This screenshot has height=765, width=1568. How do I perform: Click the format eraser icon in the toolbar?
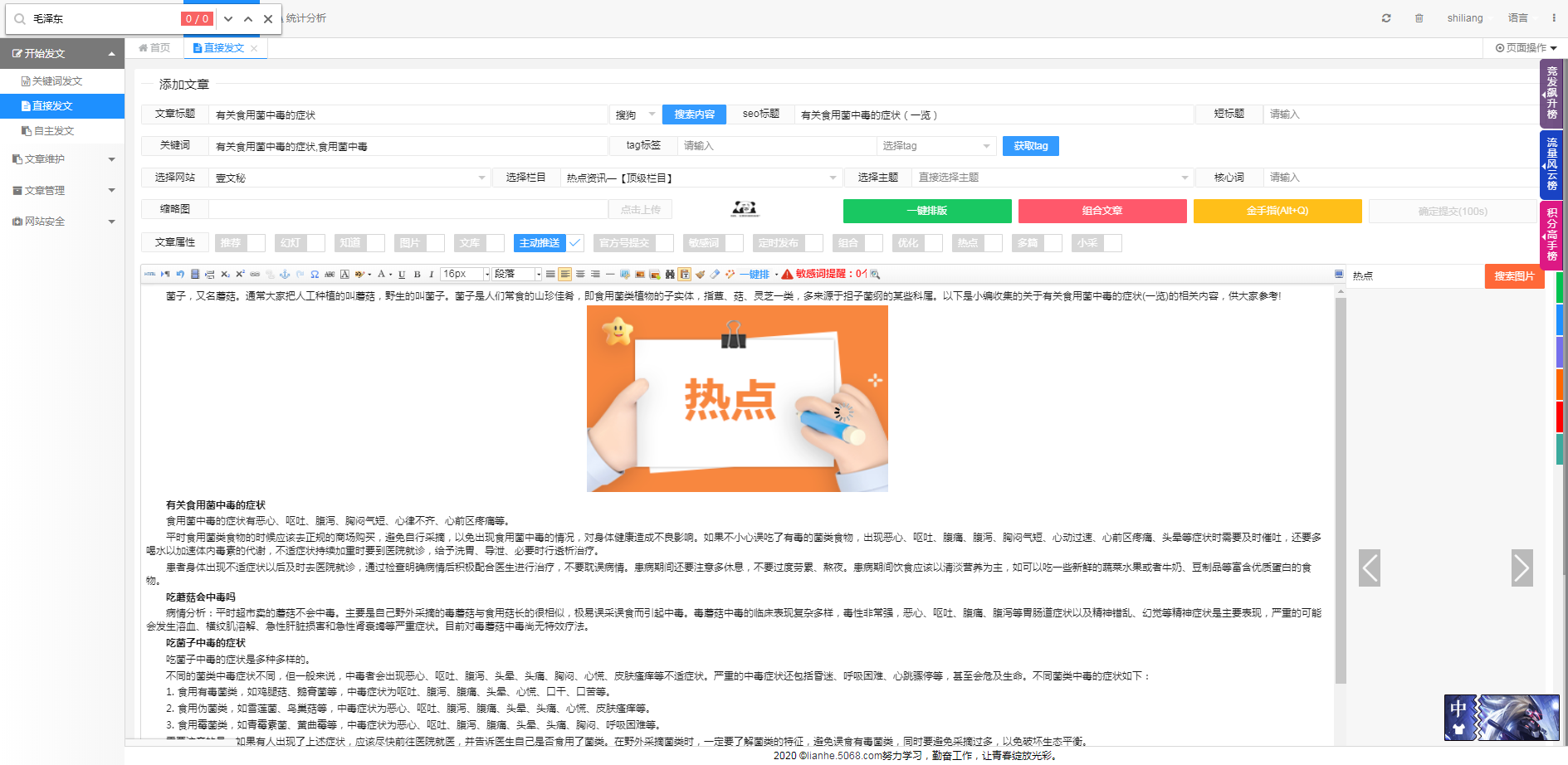(714, 274)
